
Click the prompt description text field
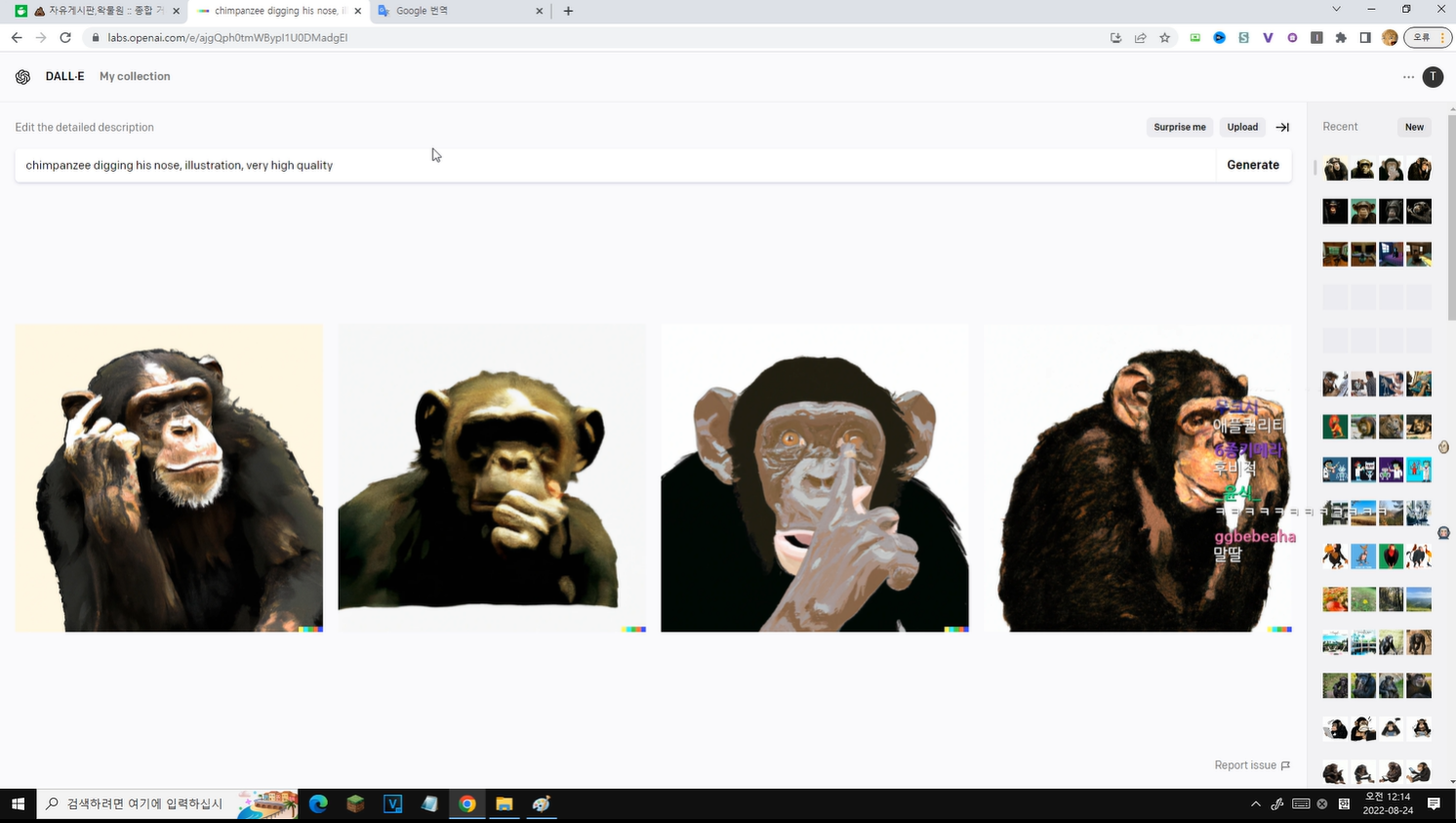pyautogui.click(x=615, y=165)
